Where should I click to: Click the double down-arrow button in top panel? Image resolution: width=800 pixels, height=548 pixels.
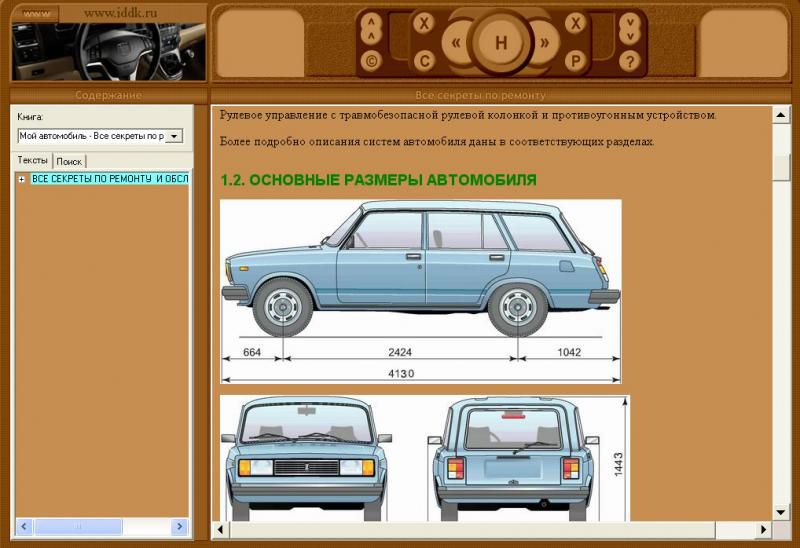pyautogui.click(x=629, y=27)
